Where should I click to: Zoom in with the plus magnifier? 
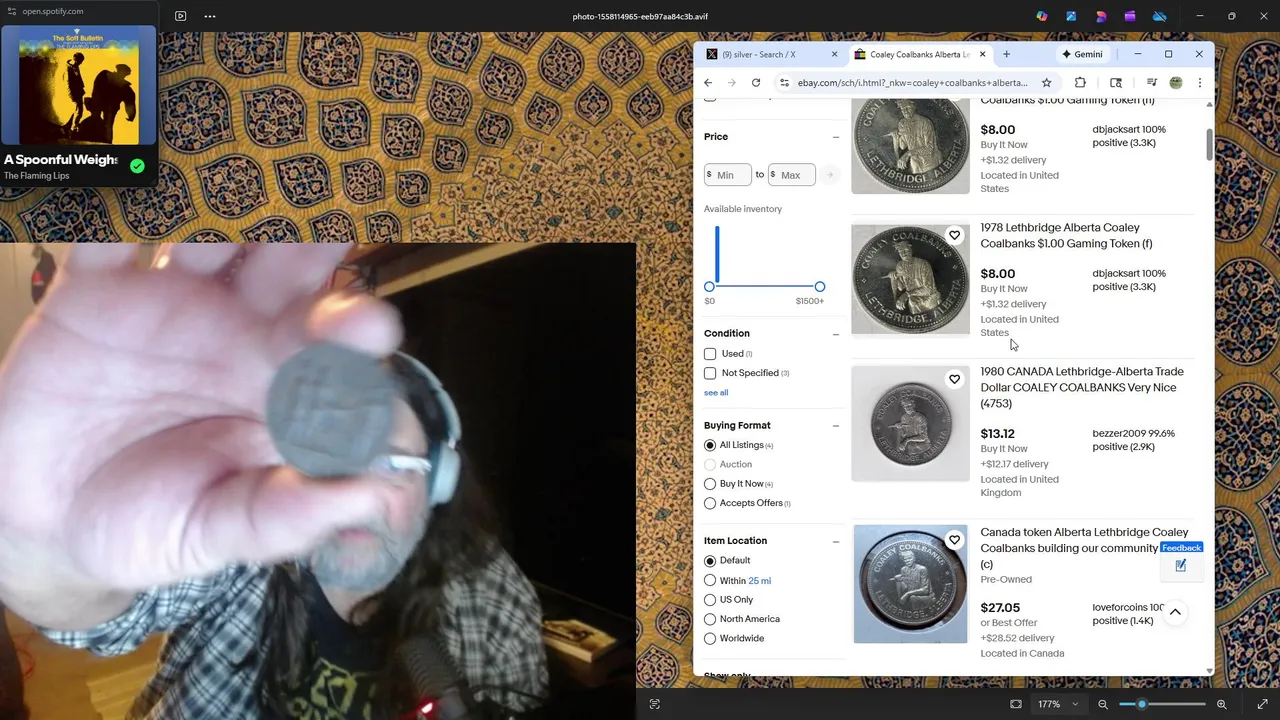(1222, 704)
